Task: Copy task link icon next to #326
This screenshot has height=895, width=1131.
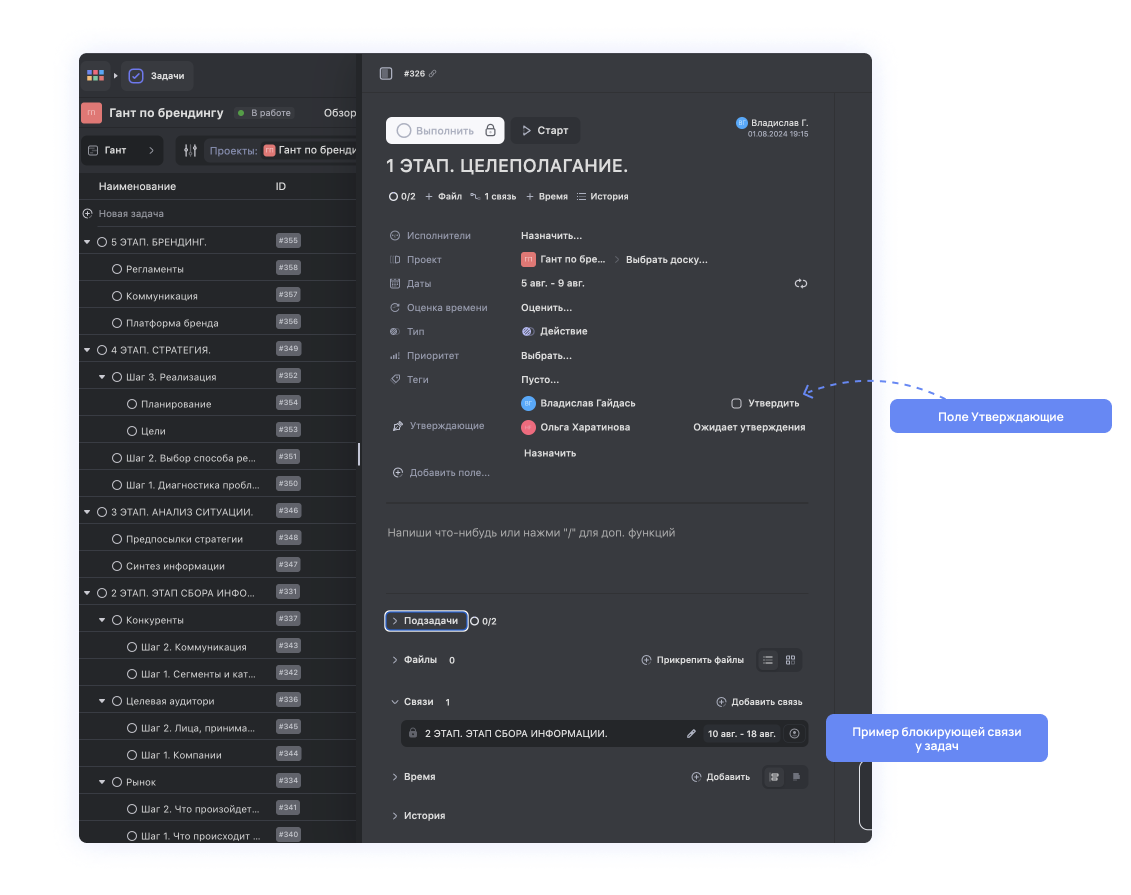Action: coord(433,74)
